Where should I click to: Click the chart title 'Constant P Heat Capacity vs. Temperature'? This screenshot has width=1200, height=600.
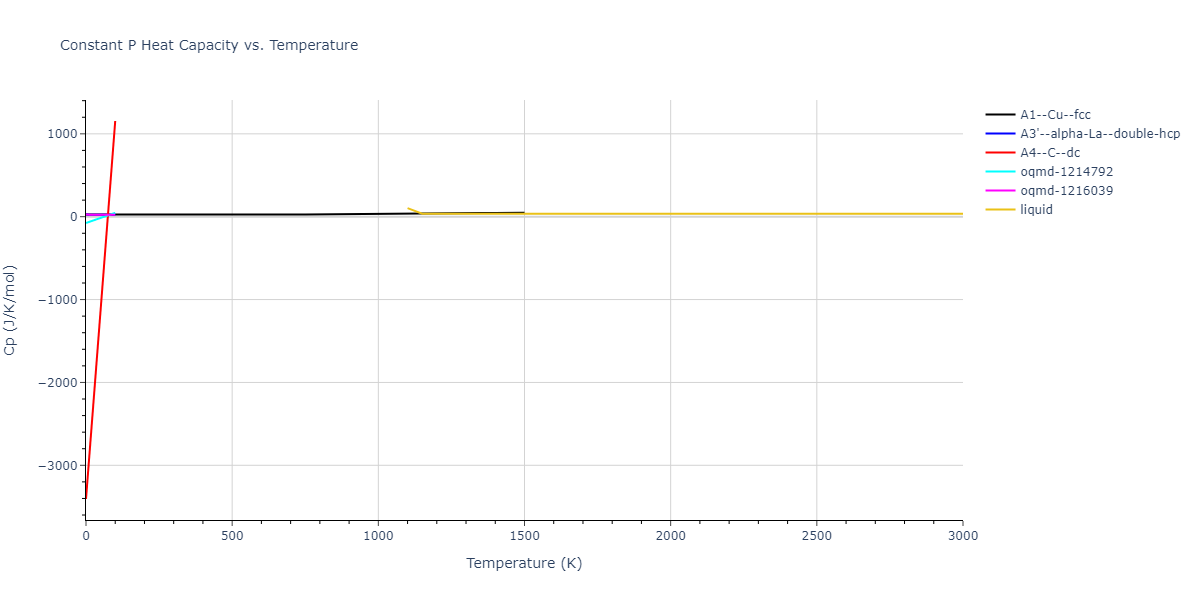click(x=209, y=45)
